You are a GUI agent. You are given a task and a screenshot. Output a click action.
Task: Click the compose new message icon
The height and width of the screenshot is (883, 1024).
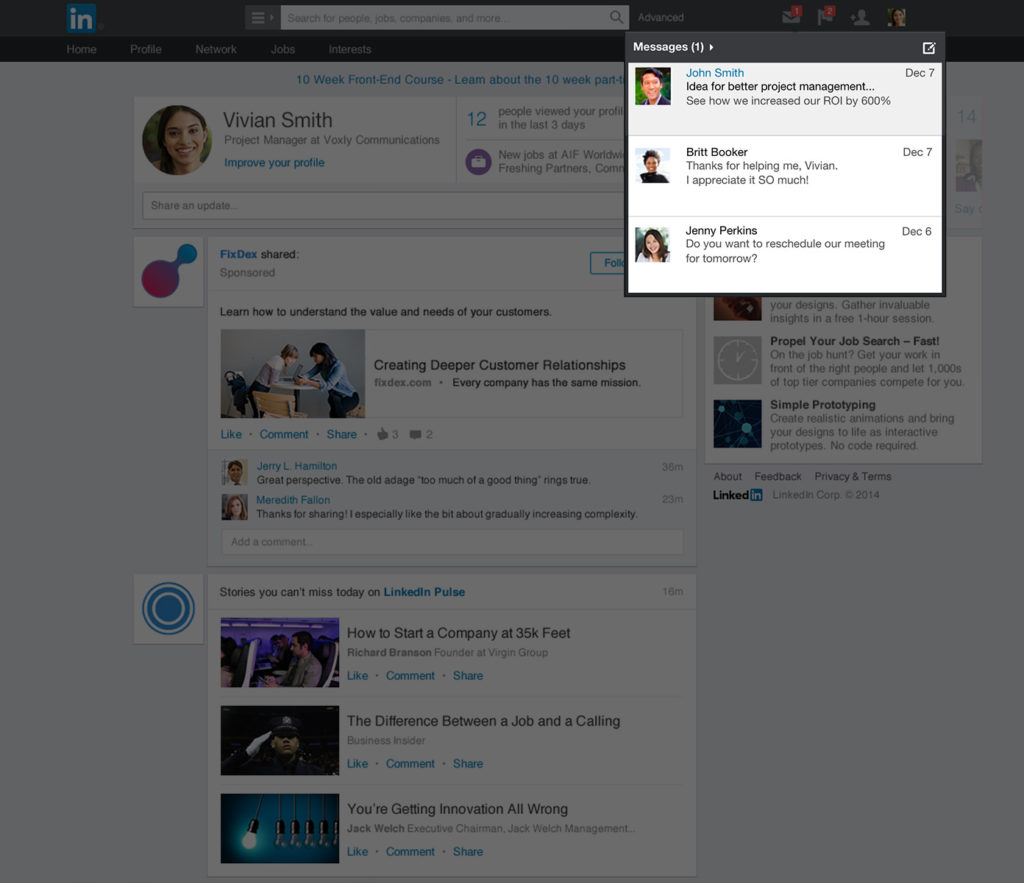[928, 47]
